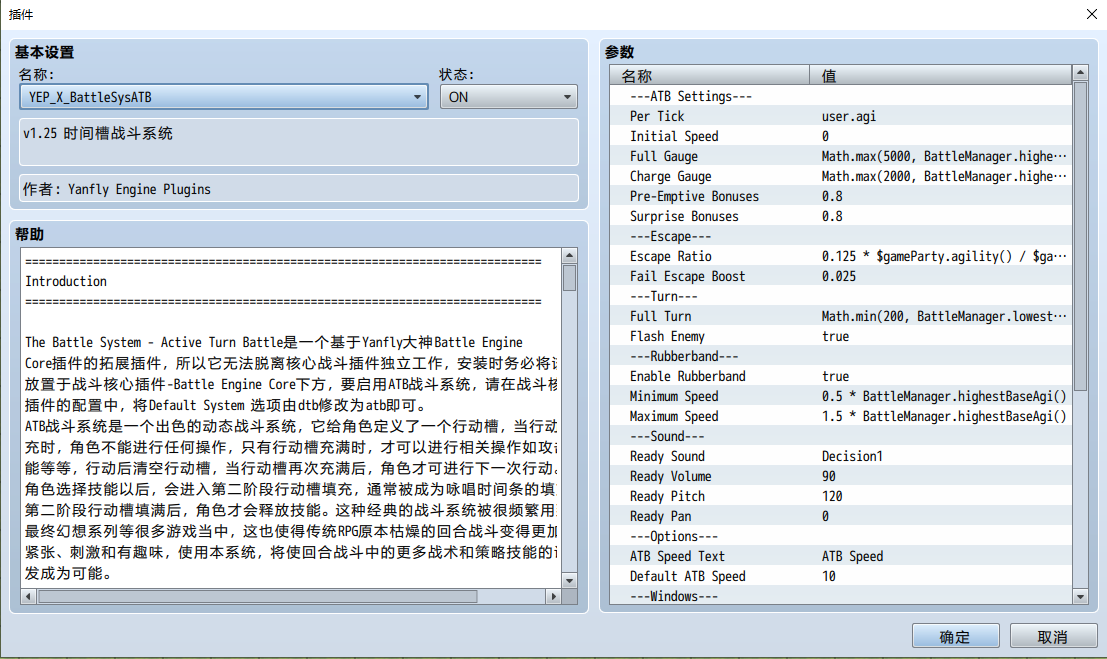Select the Full Turn parameter row
The image size is (1107, 659).
pyautogui.click(x=841, y=316)
